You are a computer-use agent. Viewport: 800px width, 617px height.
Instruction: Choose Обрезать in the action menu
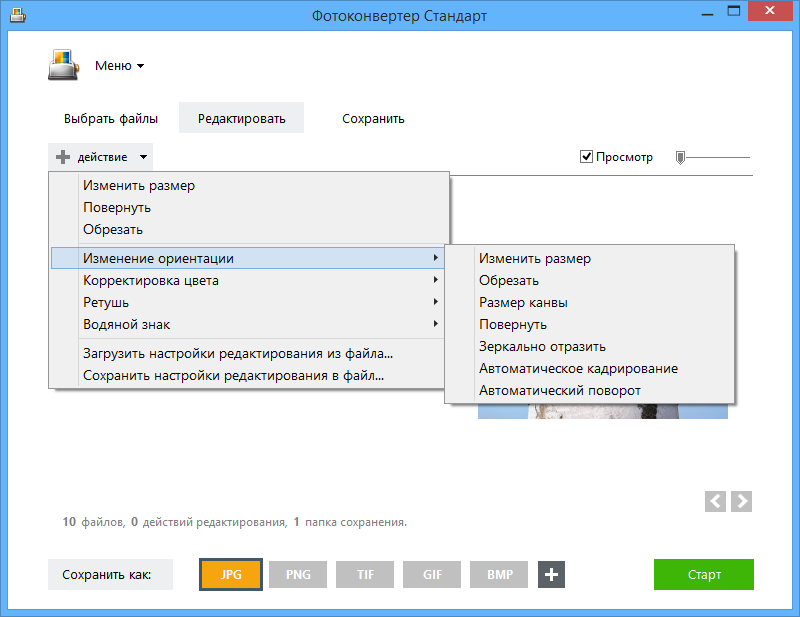(x=250, y=229)
